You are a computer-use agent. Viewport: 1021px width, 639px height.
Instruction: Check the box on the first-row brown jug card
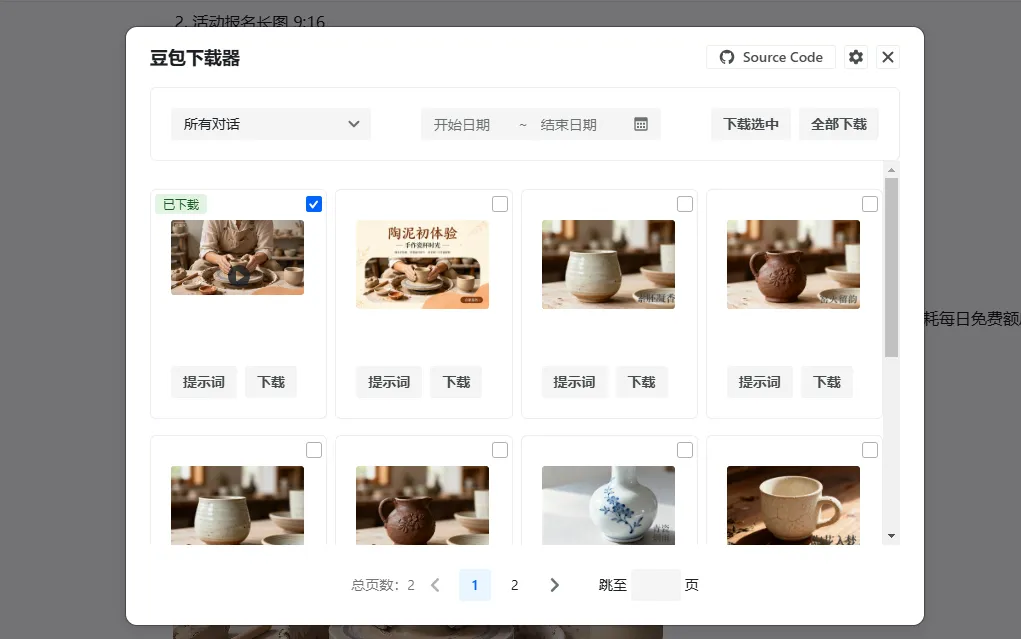click(870, 204)
